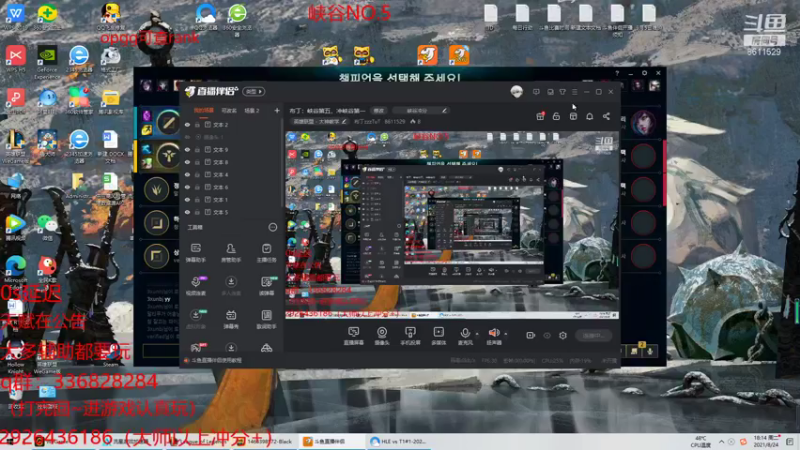The width and height of the screenshot is (800, 450).
Task: Switch to the 场景 2 tab
Action: 252,111
